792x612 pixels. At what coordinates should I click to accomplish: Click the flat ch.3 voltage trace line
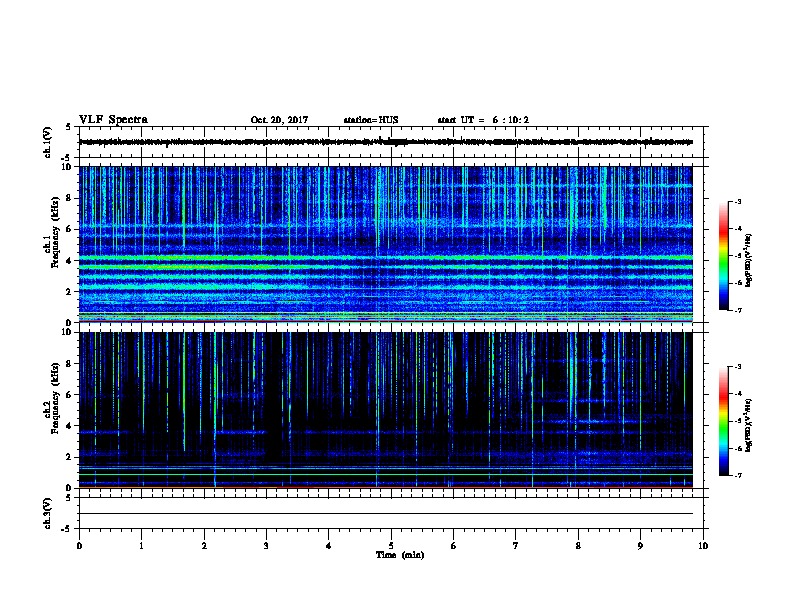tap(385, 514)
